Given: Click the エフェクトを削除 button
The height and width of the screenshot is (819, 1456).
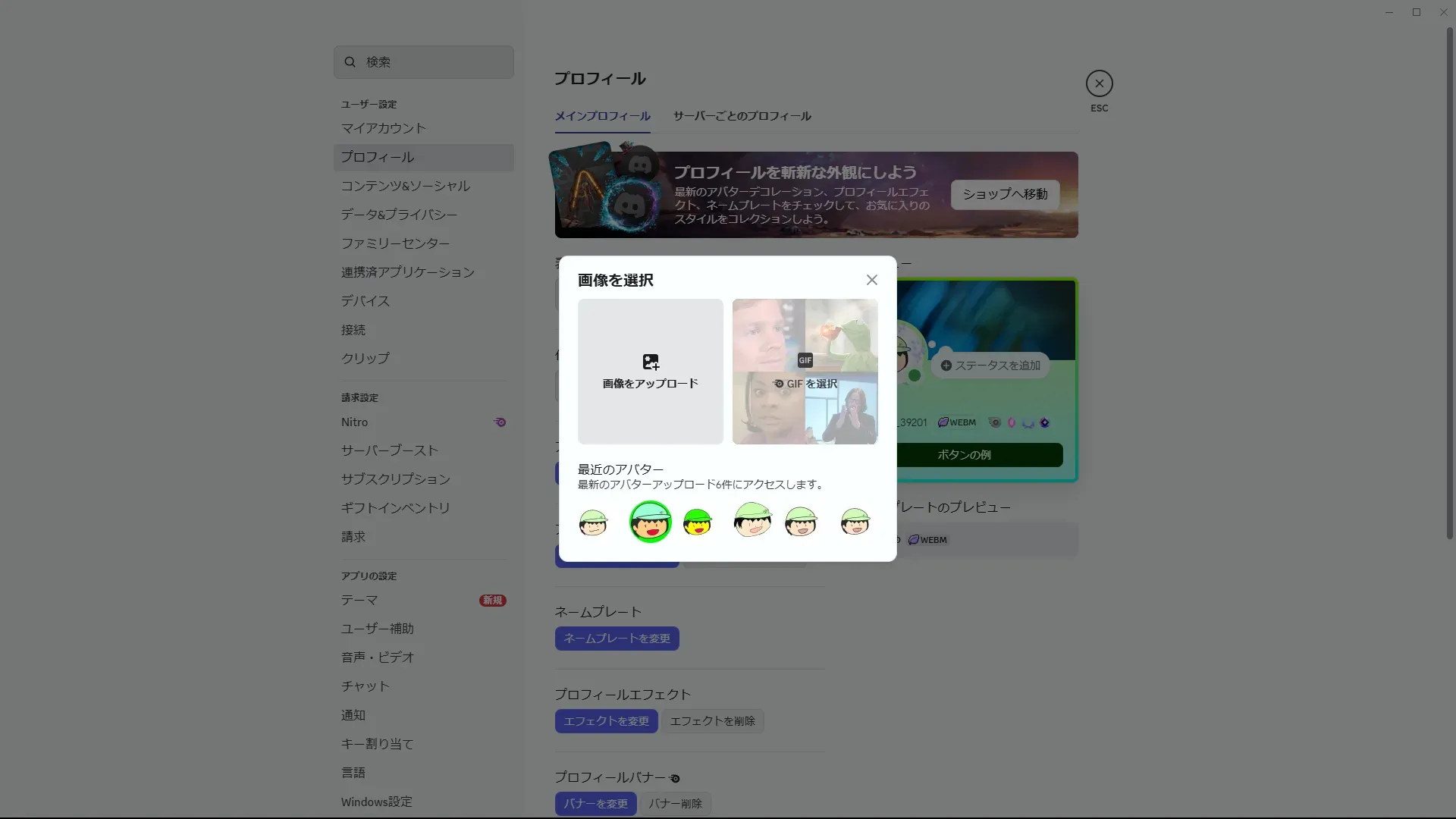Looking at the screenshot, I should [712, 721].
